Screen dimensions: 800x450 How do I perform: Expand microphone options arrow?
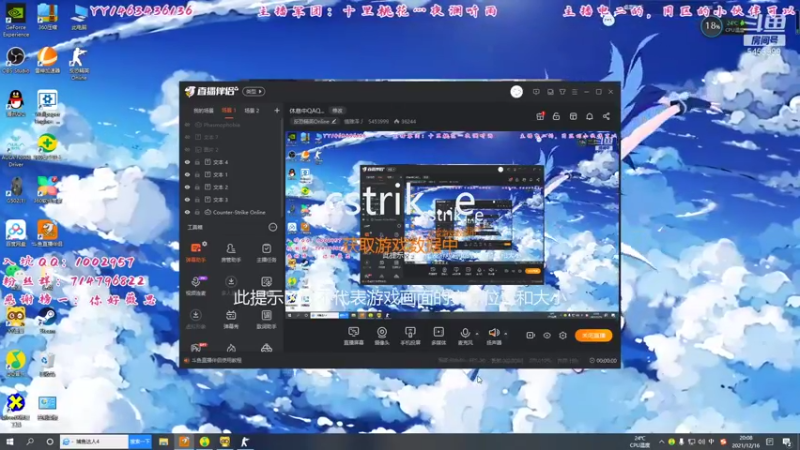[x=477, y=334]
